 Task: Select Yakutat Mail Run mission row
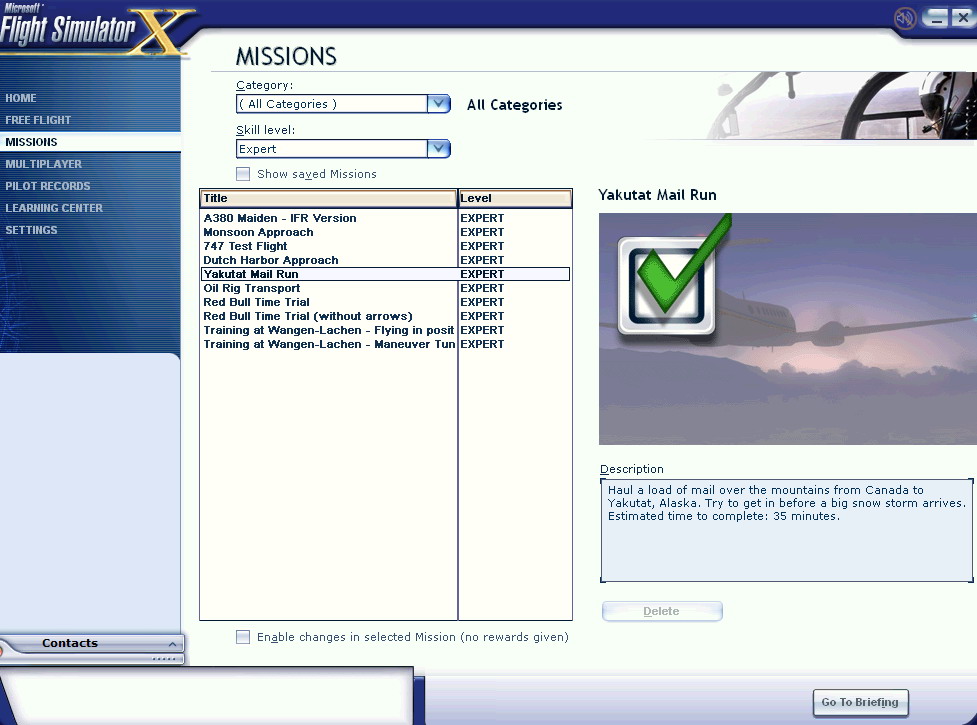(x=386, y=274)
